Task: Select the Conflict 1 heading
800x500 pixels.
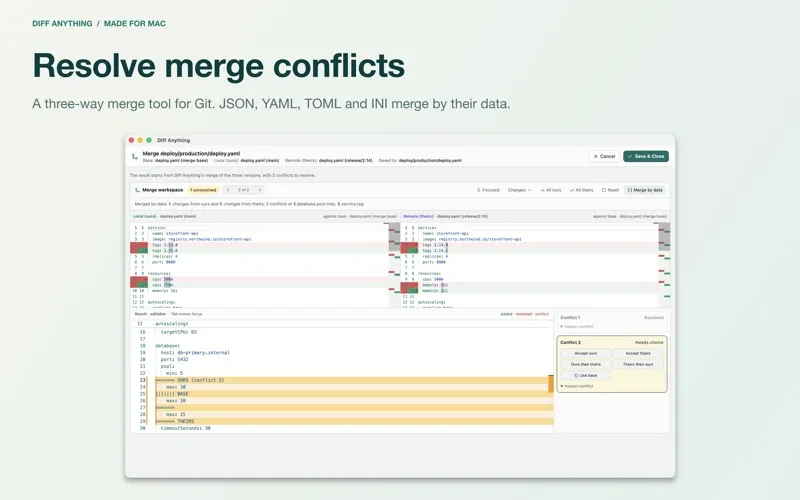Action: coord(570,317)
